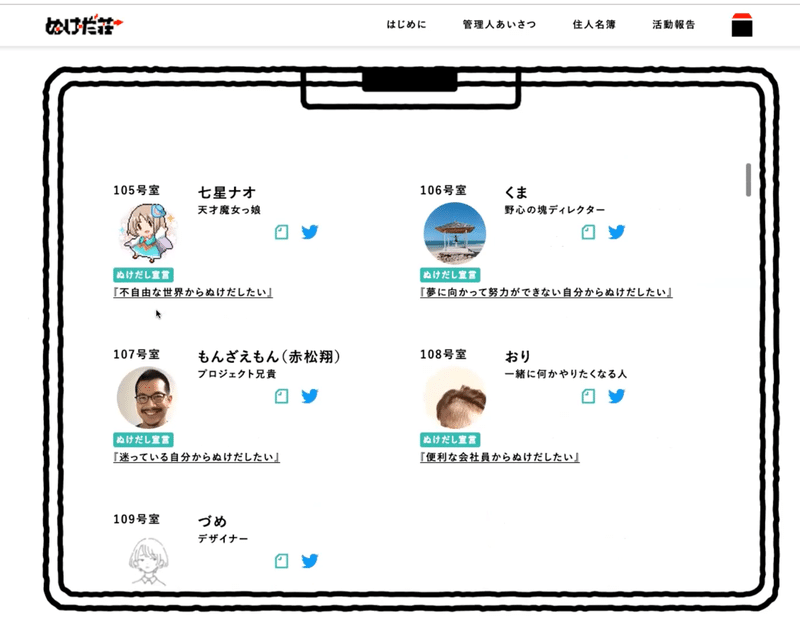Click くま's beach gazebo avatar
This screenshot has width=800, height=632.
tap(455, 233)
